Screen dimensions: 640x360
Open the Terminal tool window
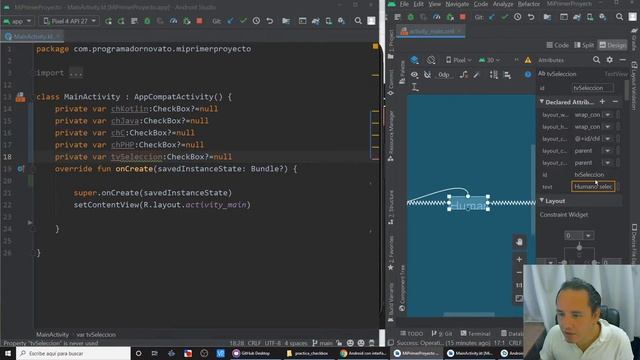[x=475, y=334]
